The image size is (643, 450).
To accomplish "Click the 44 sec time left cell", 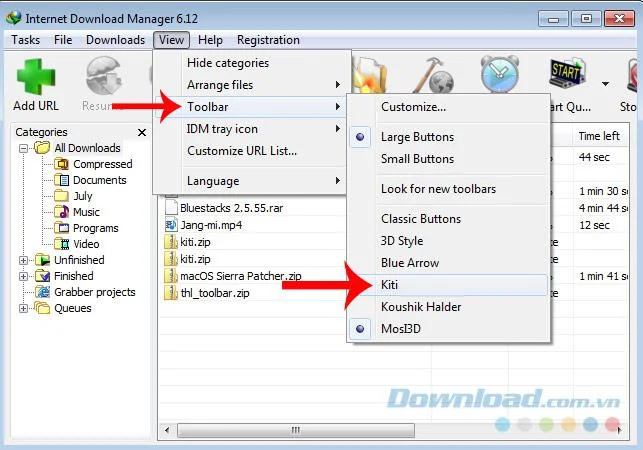I will coord(594,157).
